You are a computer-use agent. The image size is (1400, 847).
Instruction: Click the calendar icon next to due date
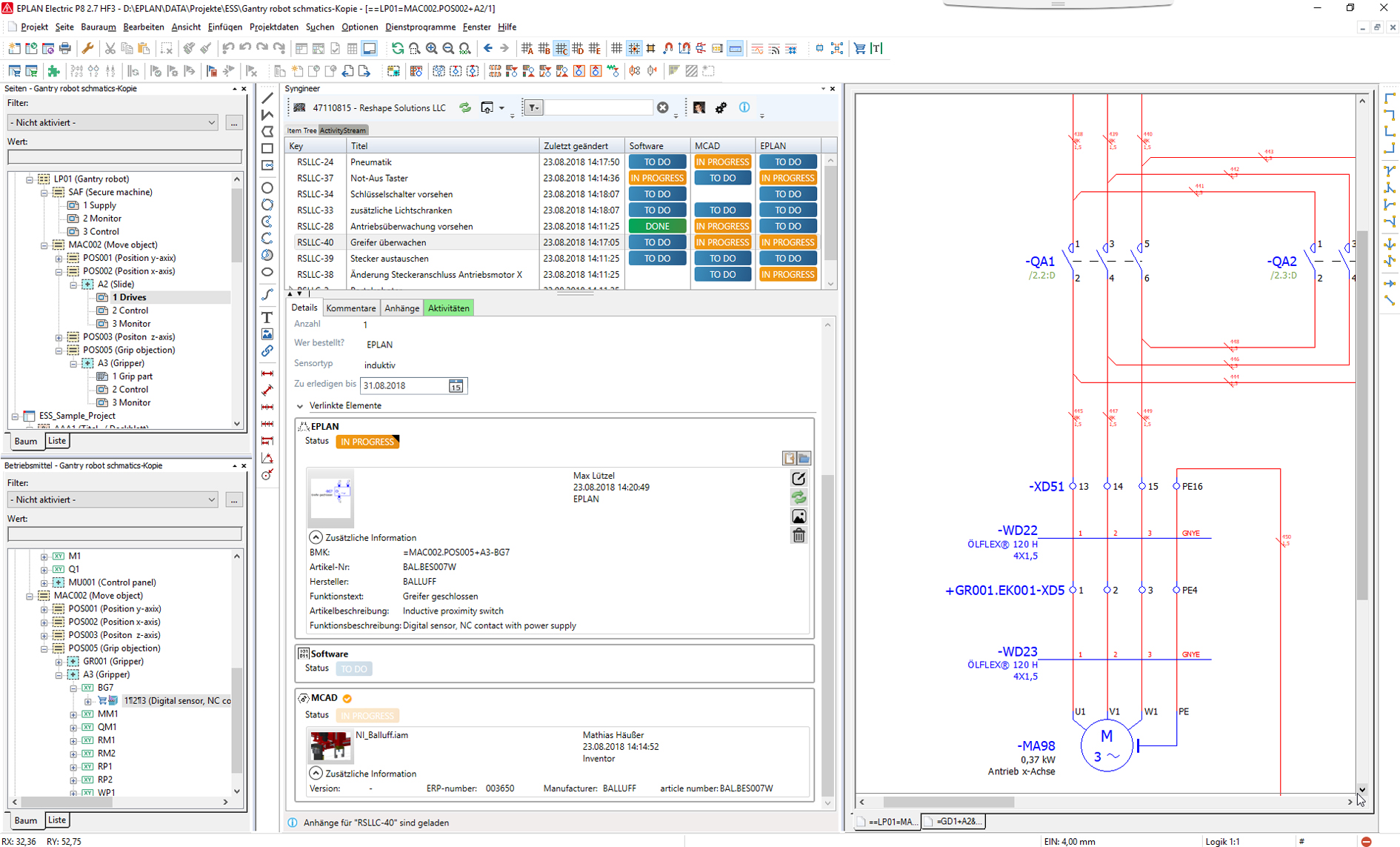(456, 386)
